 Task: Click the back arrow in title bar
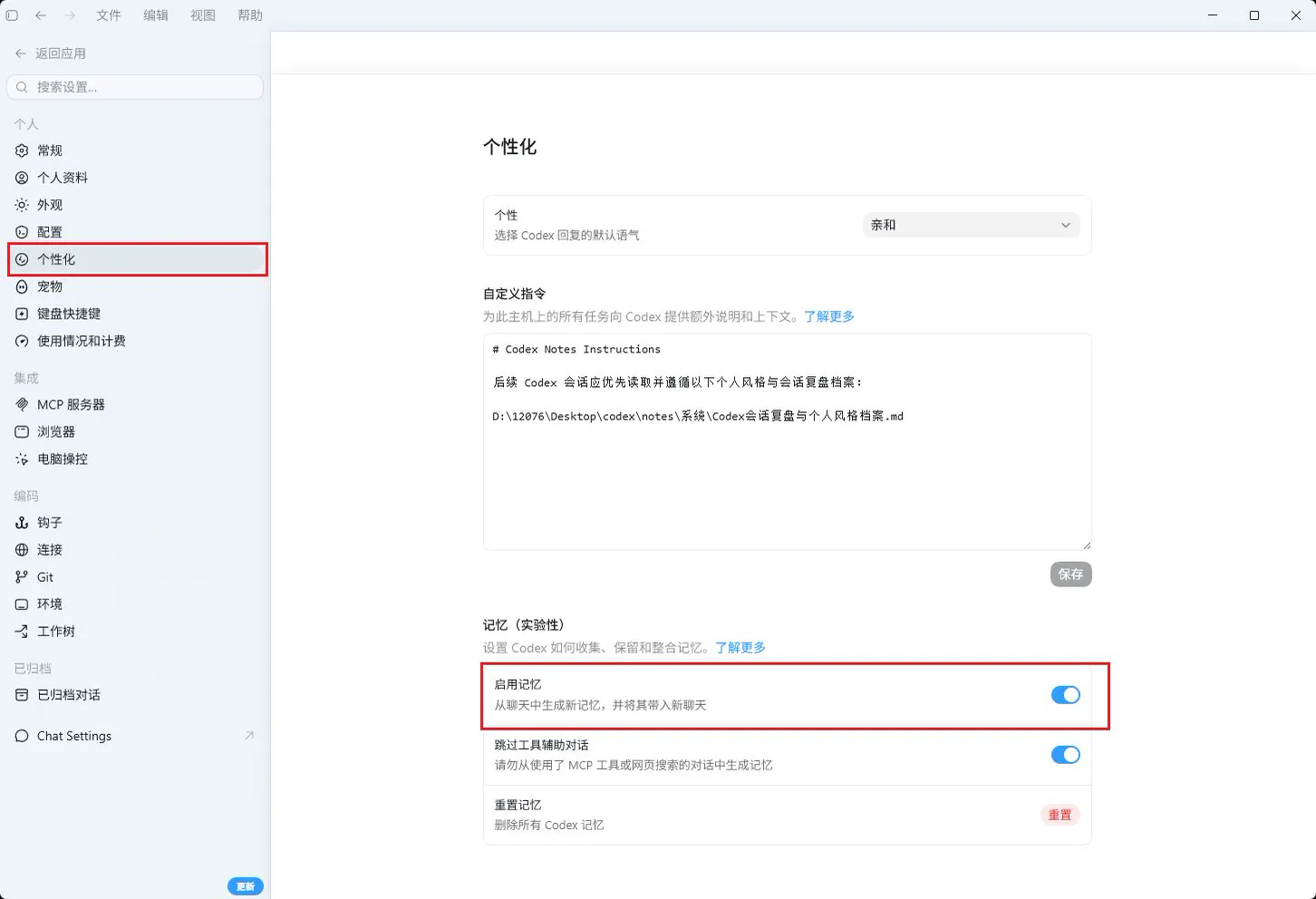[41, 15]
